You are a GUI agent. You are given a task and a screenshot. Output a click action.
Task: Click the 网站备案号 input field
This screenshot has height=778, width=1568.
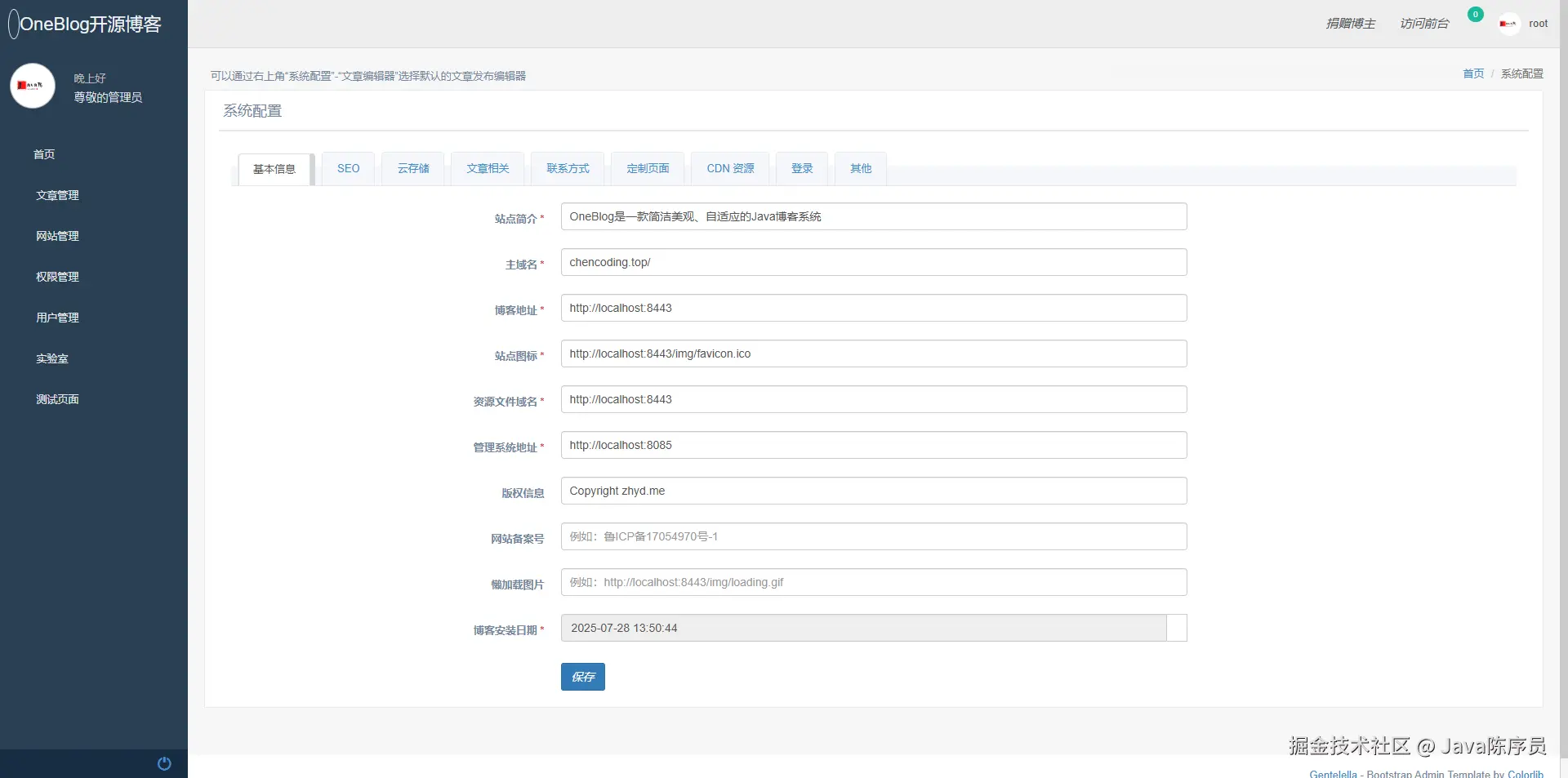(874, 536)
